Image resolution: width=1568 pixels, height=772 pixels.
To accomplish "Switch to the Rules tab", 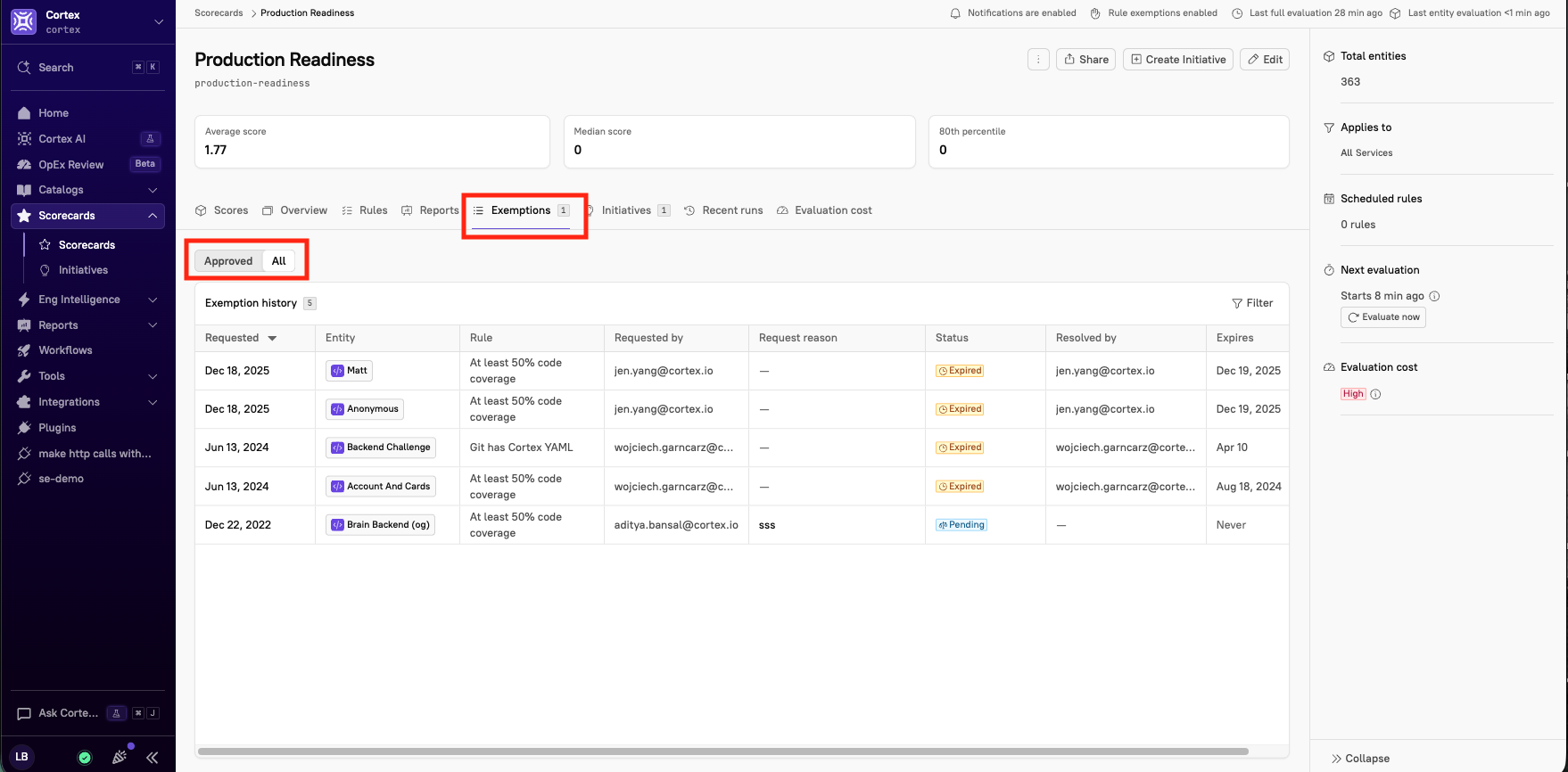I will click(x=365, y=210).
